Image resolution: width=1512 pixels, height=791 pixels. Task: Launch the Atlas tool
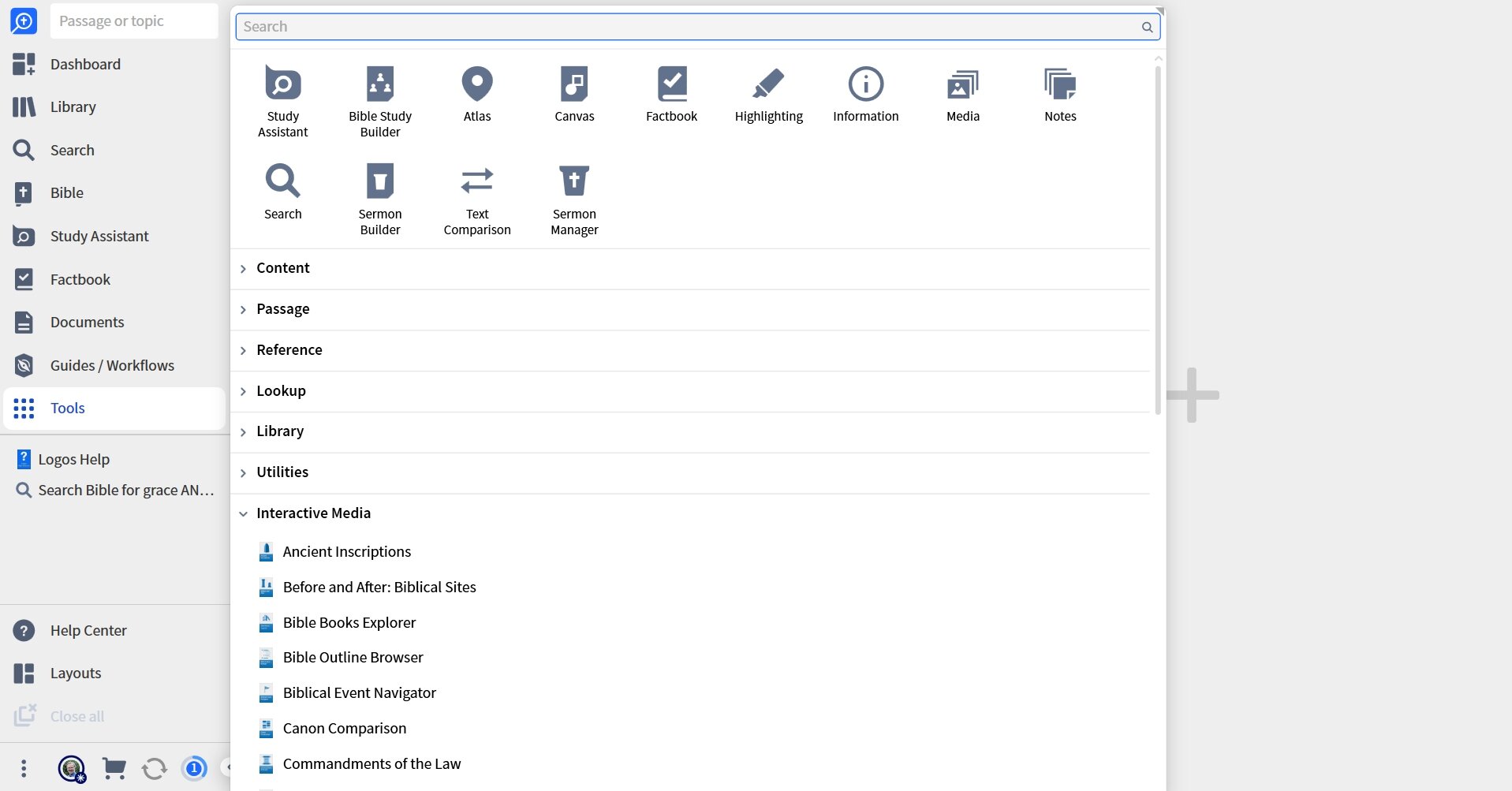click(476, 93)
